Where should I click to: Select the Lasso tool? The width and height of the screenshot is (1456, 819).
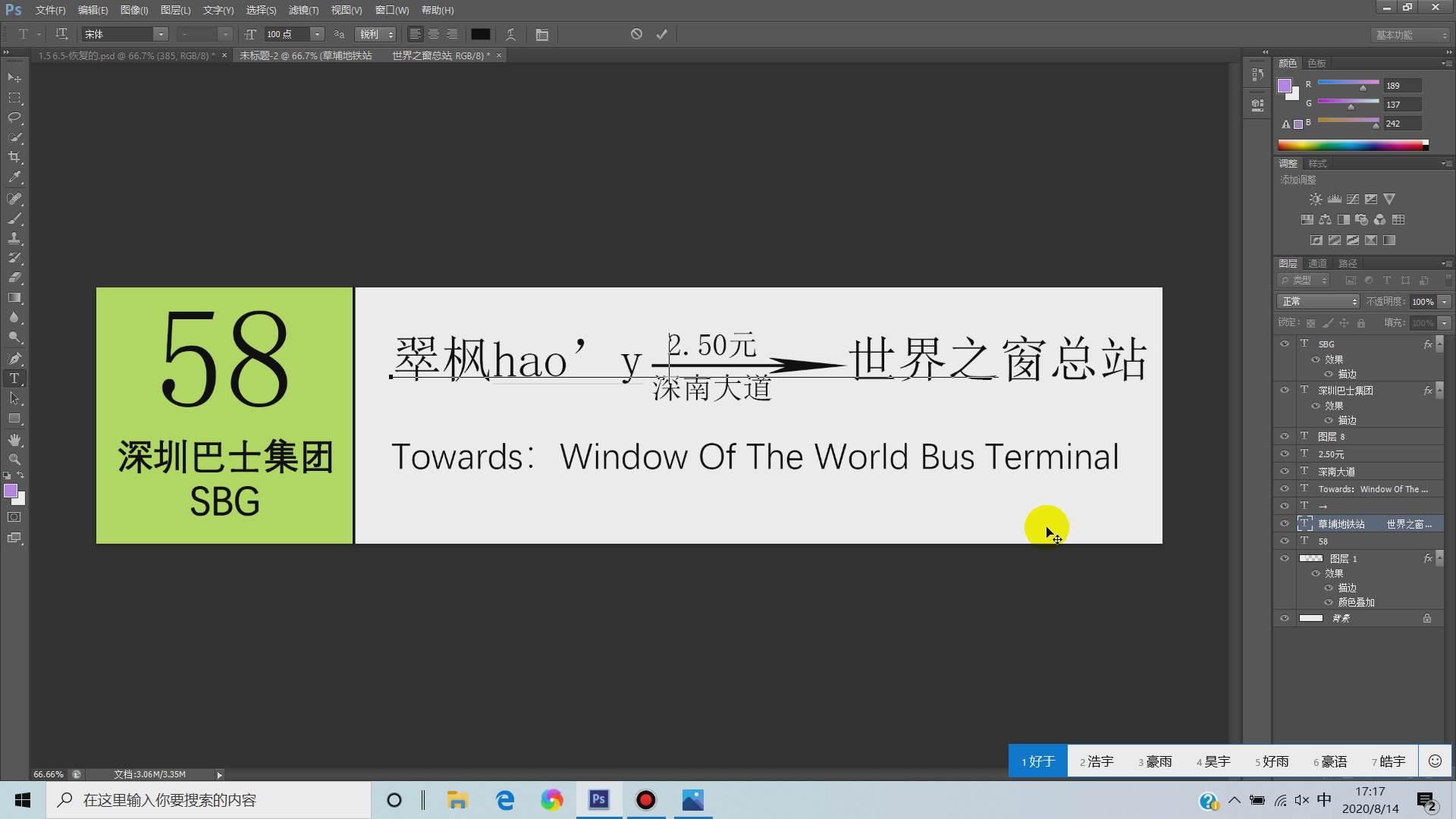14,118
